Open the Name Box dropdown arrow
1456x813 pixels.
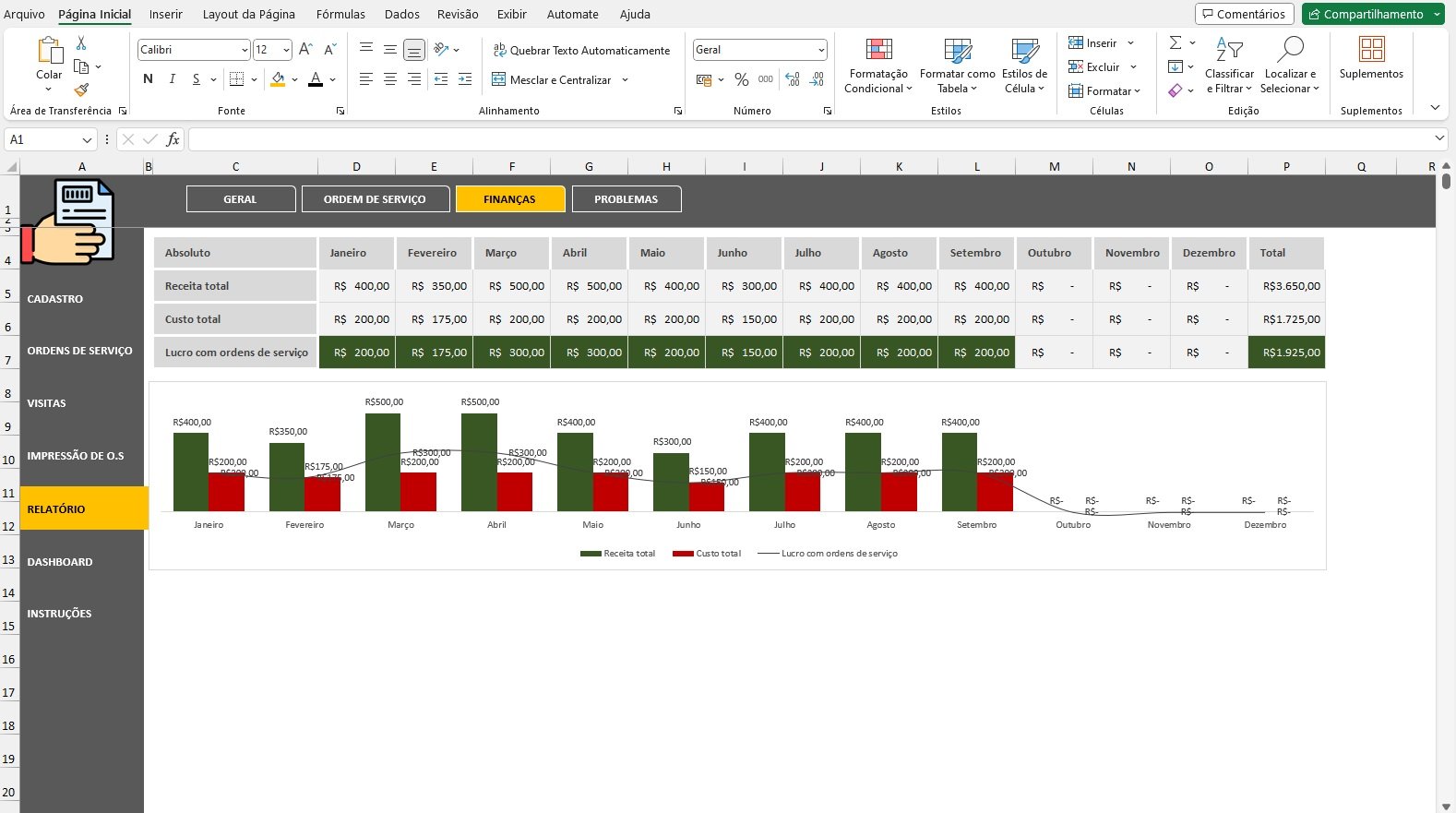(87, 140)
